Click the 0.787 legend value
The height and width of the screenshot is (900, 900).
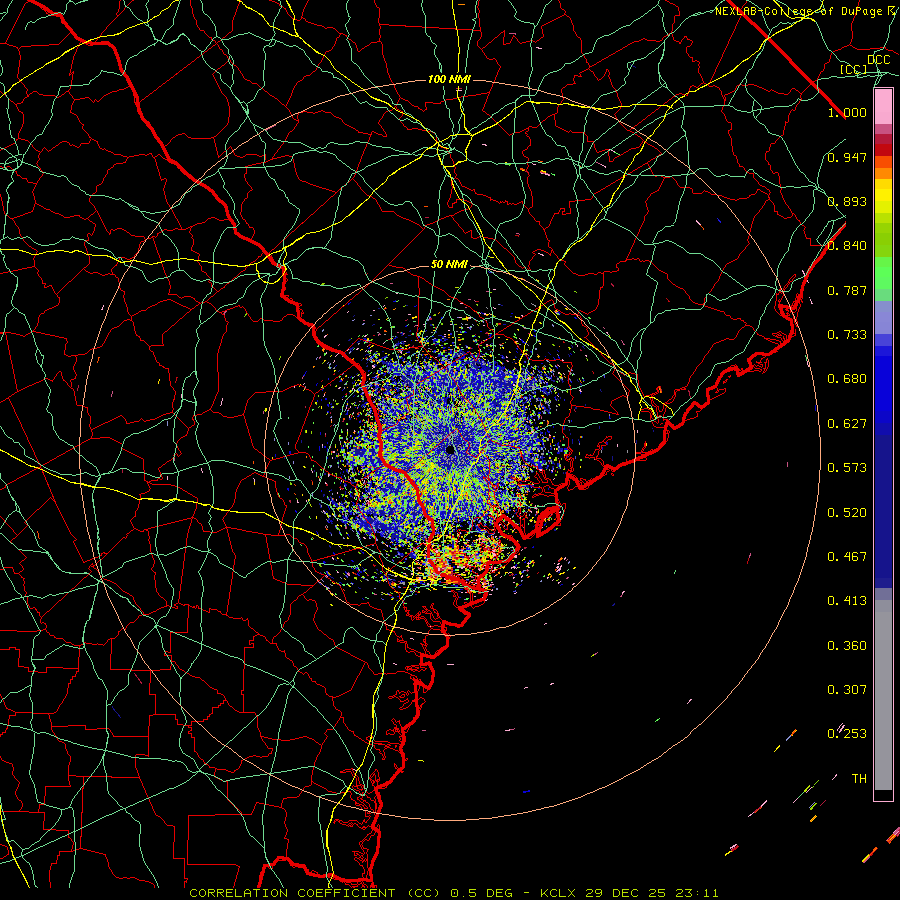tap(847, 290)
